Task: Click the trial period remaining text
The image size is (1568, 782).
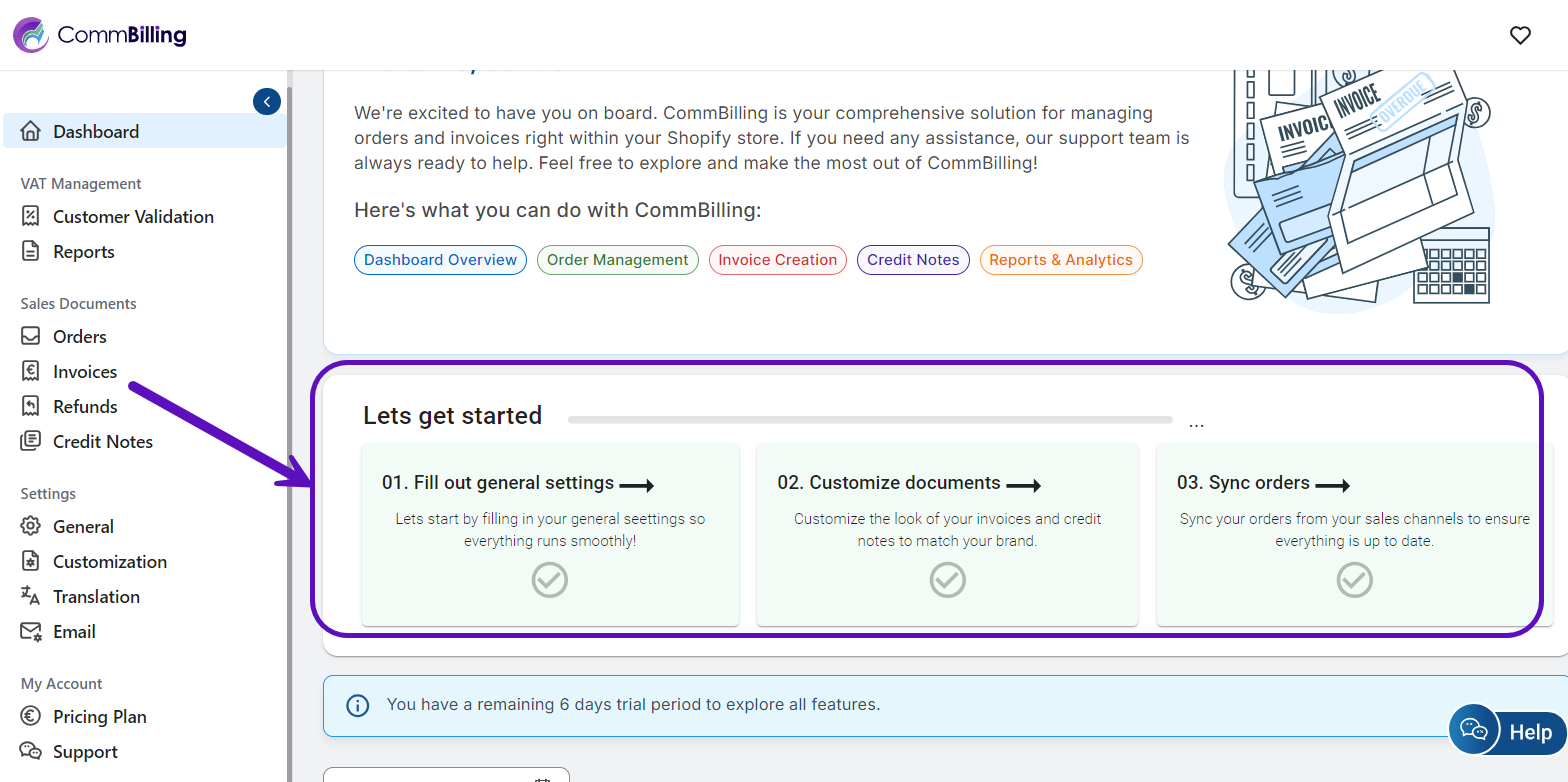Action: click(x=633, y=704)
